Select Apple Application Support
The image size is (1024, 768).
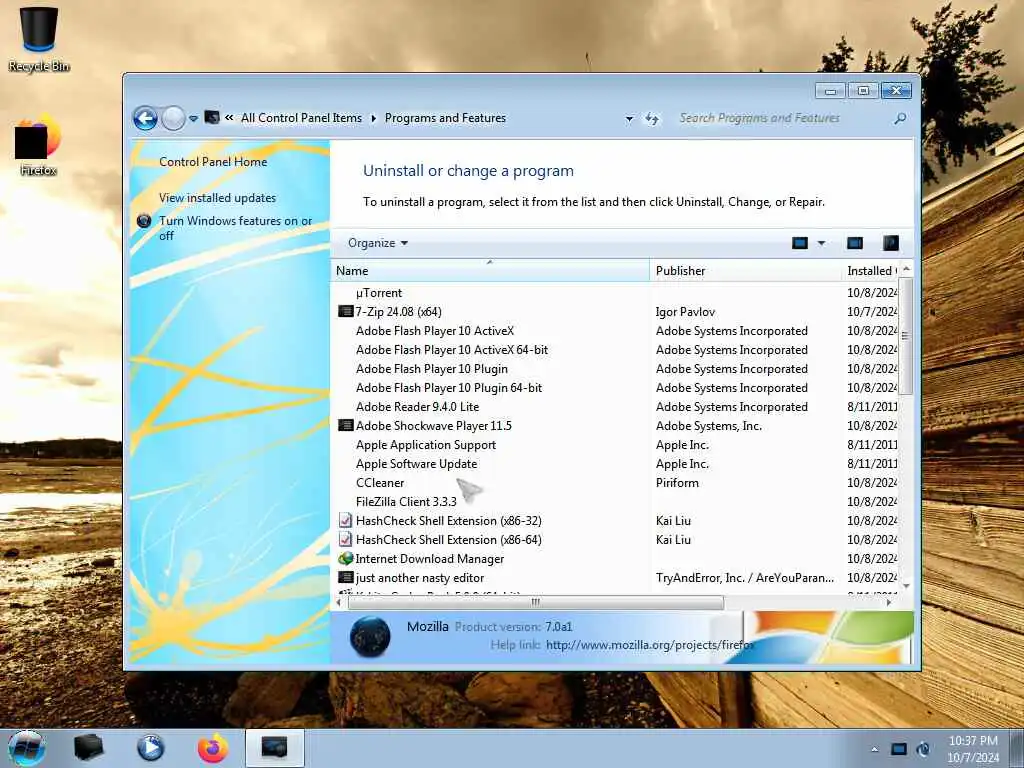coord(426,445)
